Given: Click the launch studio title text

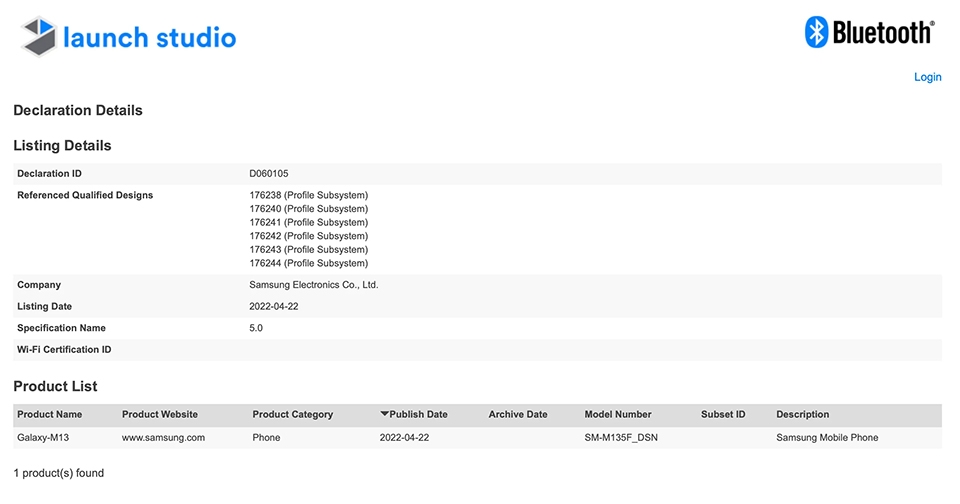Looking at the screenshot, I should pos(150,37).
